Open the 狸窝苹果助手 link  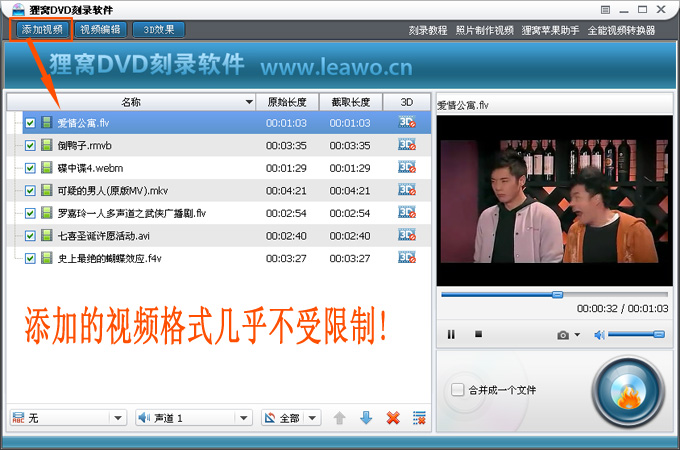[x=550, y=30]
